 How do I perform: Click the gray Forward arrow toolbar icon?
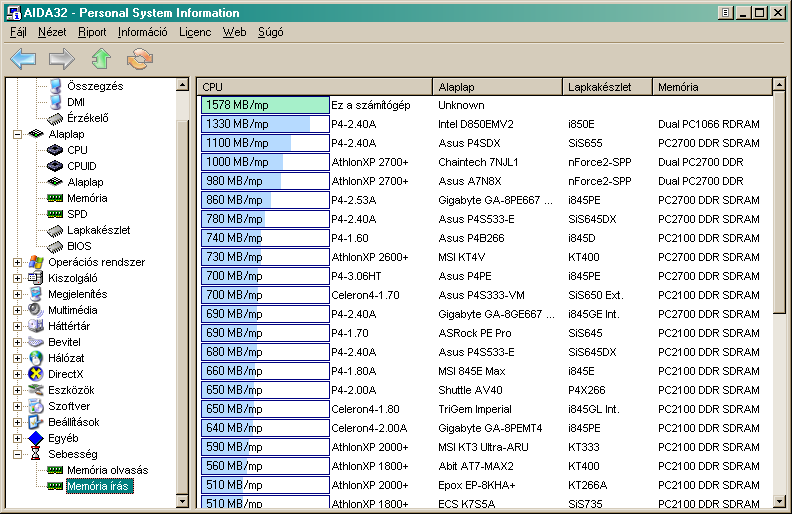click(62, 59)
